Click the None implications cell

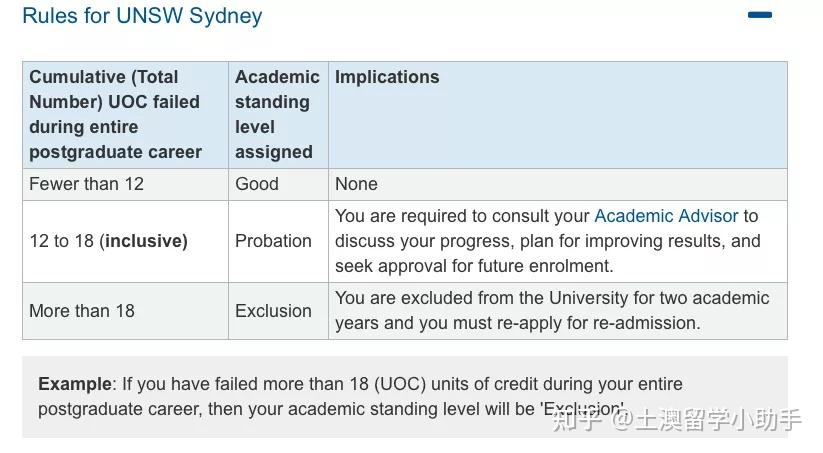pos(357,184)
